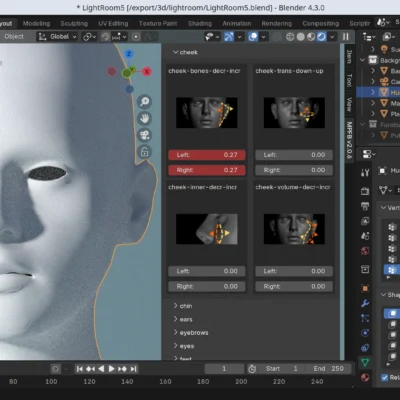
Task: Select the highlighted shape key icon row
Action: (392, 313)
